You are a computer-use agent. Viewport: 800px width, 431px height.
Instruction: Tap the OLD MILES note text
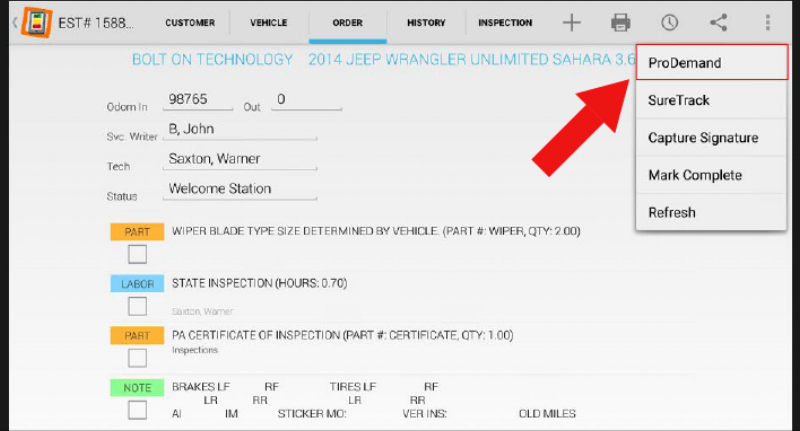coord(547,414)
